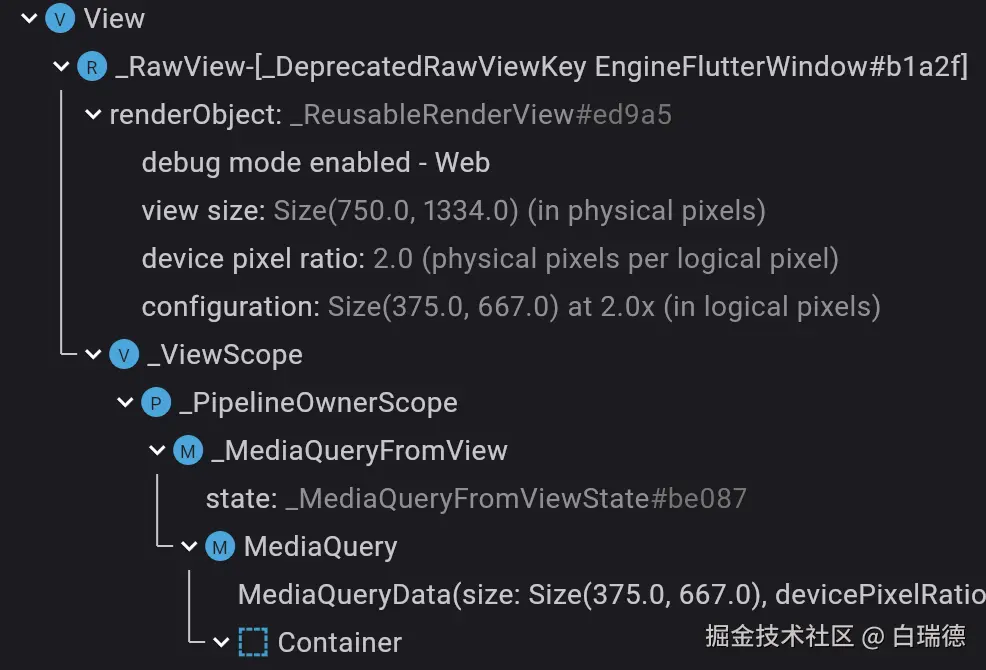Collapse the Container node chevron
986x670 pixels.
tap(221, 642)
